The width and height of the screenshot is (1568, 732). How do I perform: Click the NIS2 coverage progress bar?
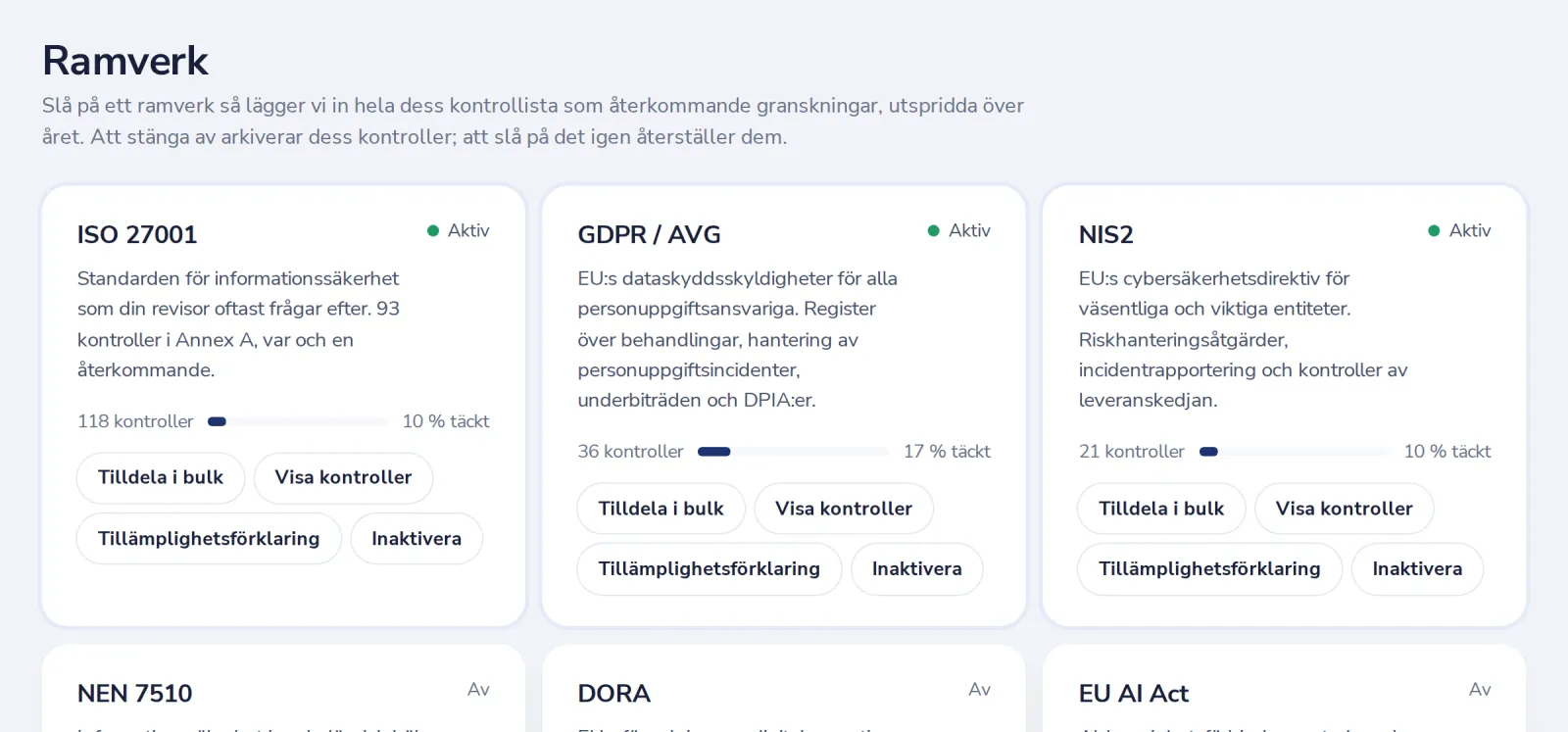[x=1294, y=452]
